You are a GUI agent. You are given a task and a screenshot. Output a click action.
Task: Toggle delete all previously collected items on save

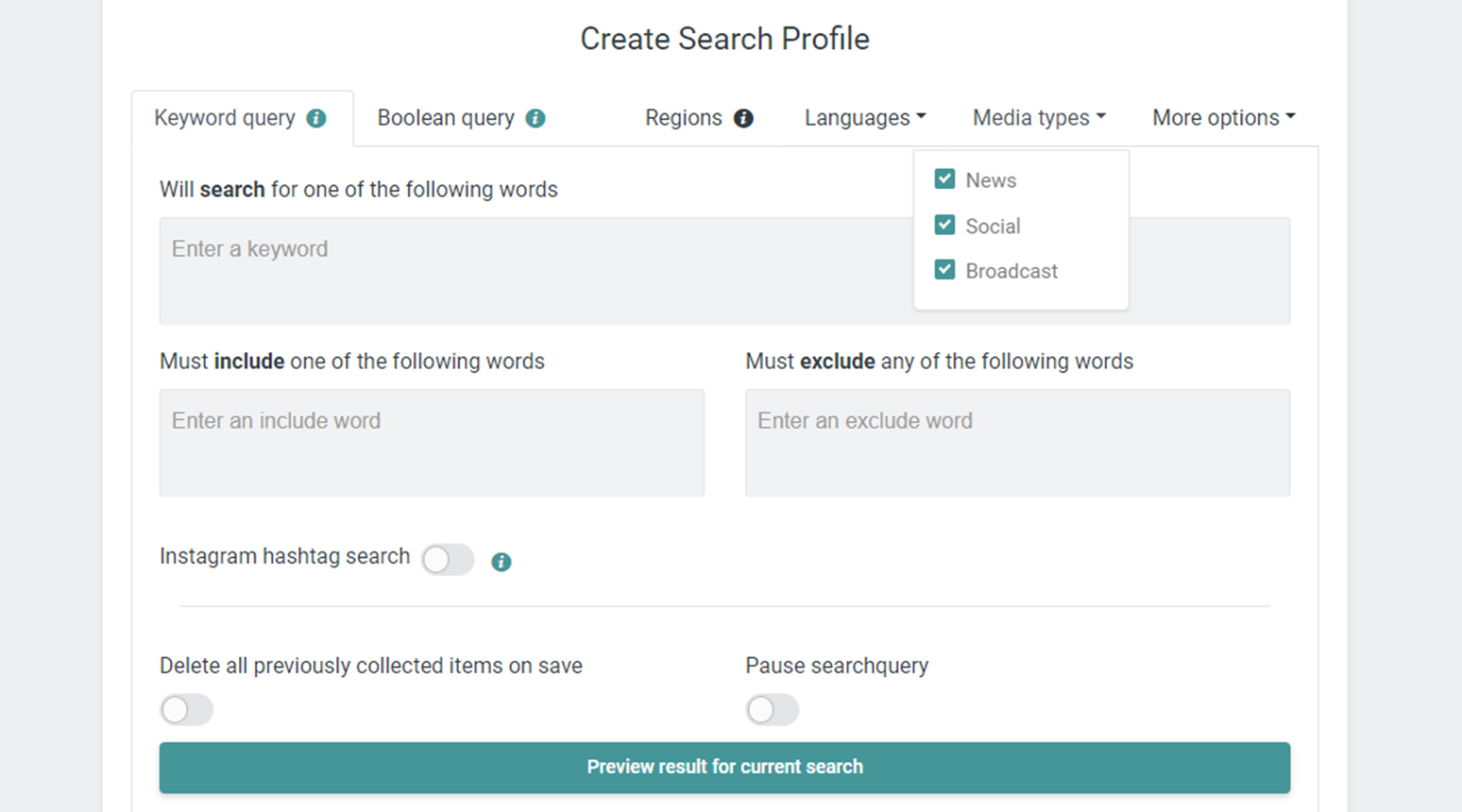186,709
